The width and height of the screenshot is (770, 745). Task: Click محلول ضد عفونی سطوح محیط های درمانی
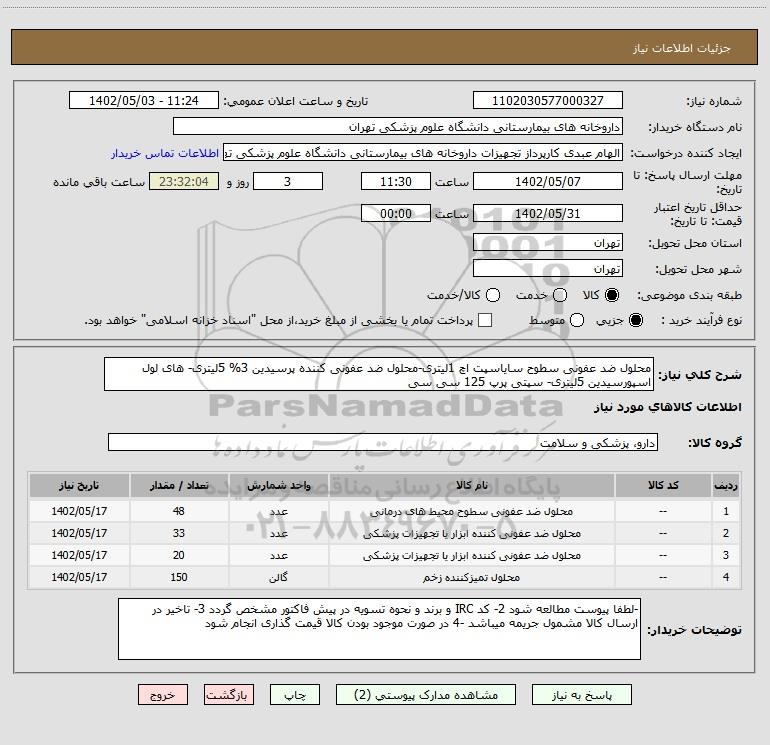pyautogui.click(x=471, y=511)
